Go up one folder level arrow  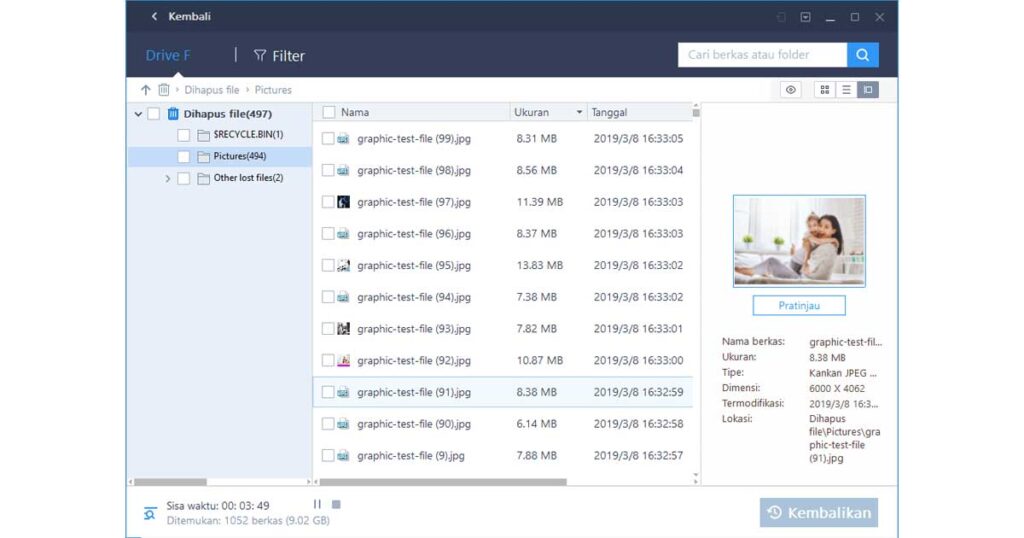click(x=146, y=90)
